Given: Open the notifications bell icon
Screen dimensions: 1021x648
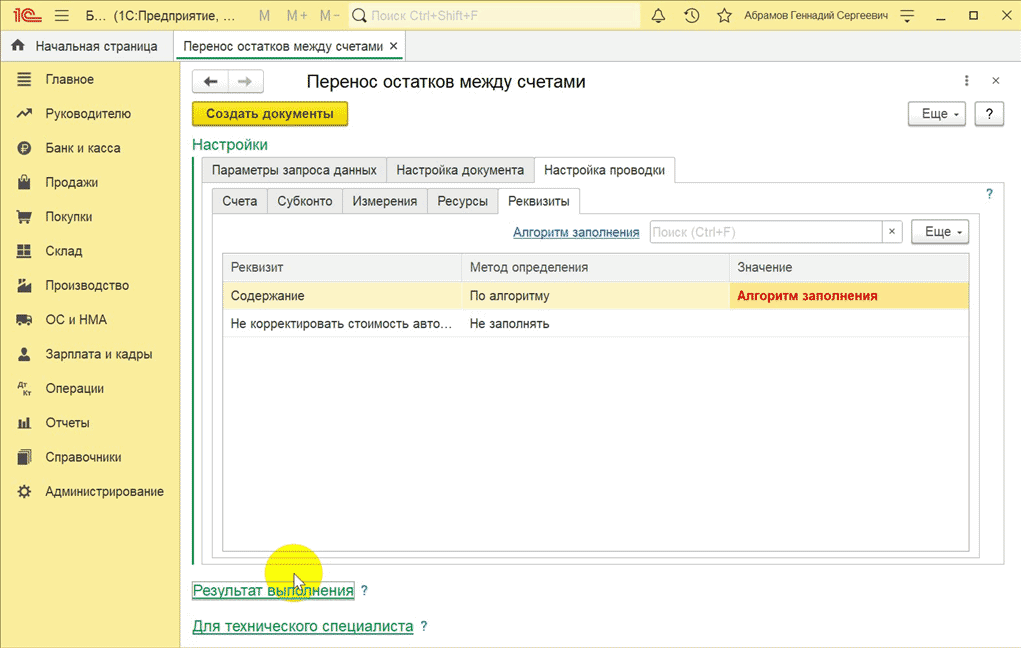Looking at the screenshot, I should 658,16.
